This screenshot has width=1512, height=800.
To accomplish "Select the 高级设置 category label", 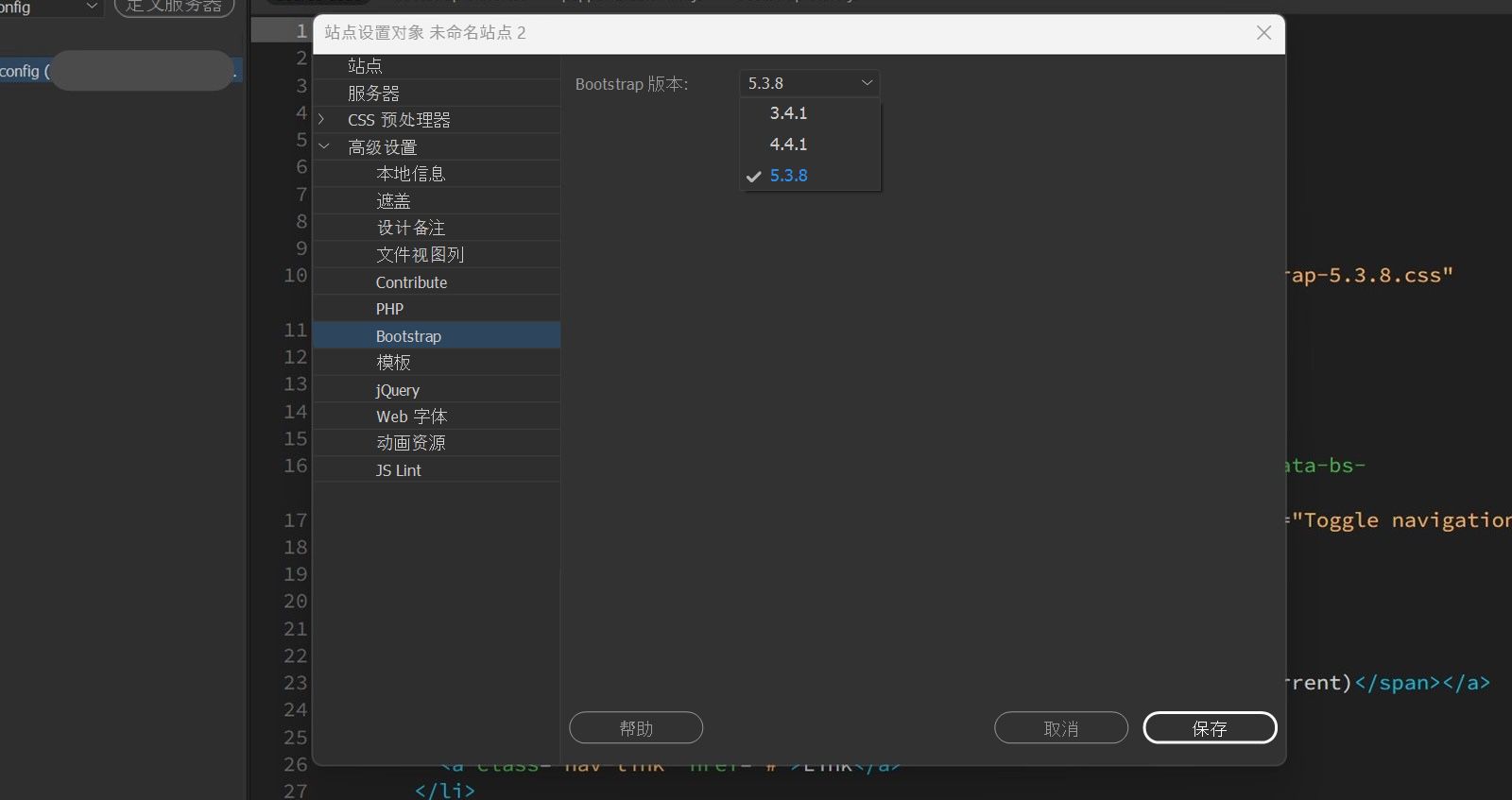I will tap(382, 147).
